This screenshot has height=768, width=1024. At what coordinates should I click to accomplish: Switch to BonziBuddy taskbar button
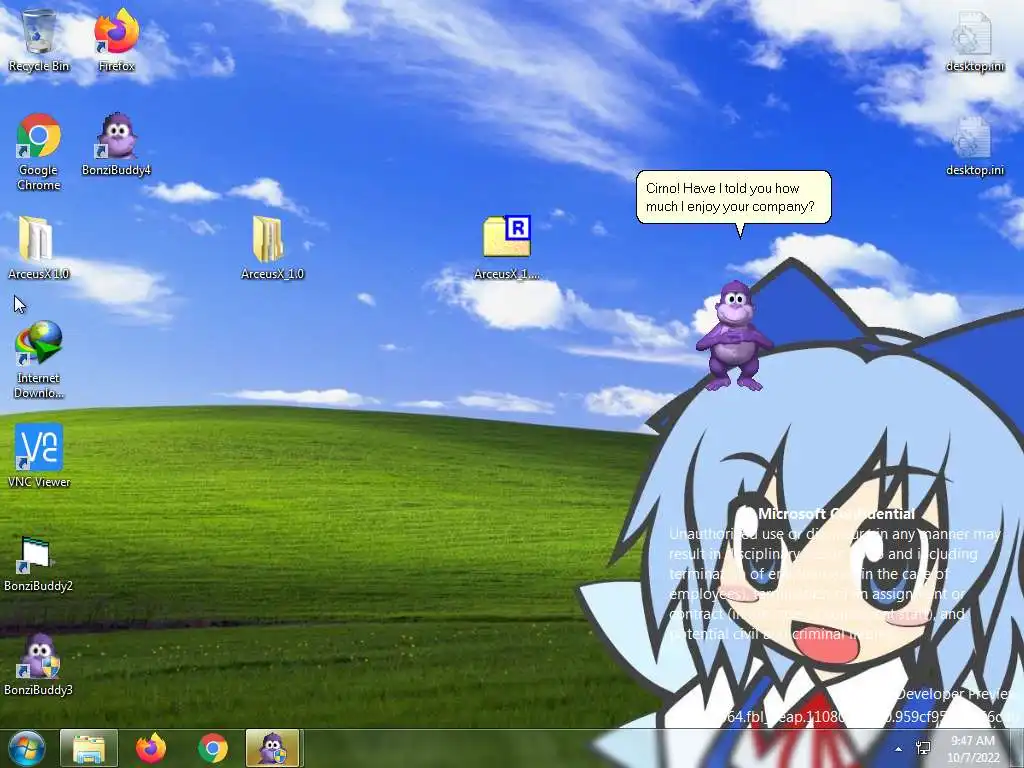click(272, 748)
